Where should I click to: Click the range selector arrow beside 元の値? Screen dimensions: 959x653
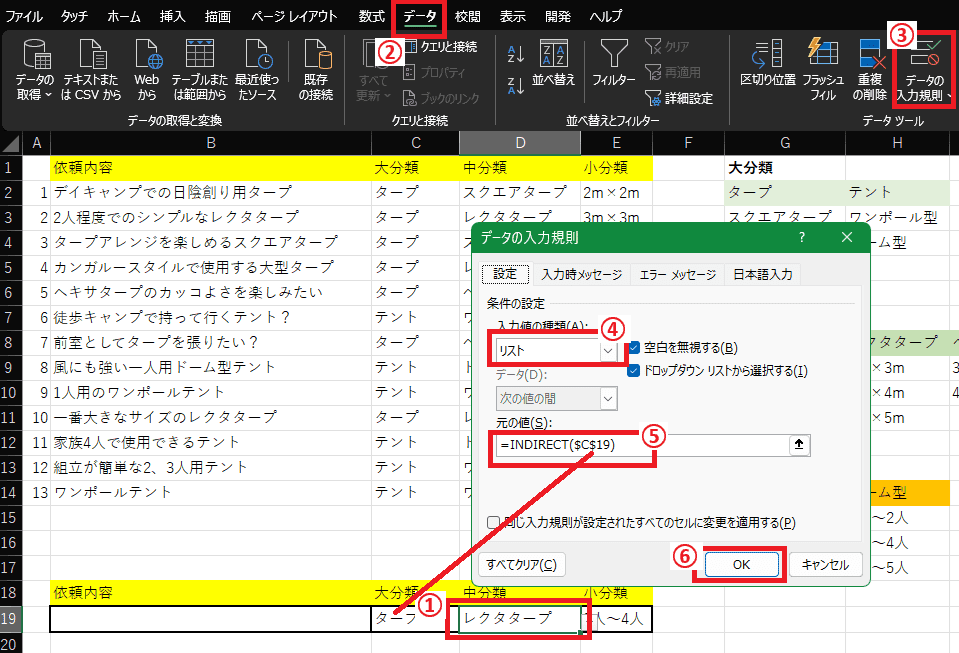coord(798,446)
